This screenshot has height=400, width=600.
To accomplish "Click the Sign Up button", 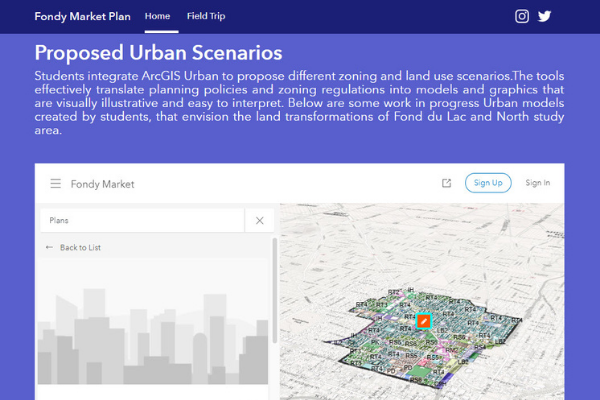I will [x=488, y=183].
